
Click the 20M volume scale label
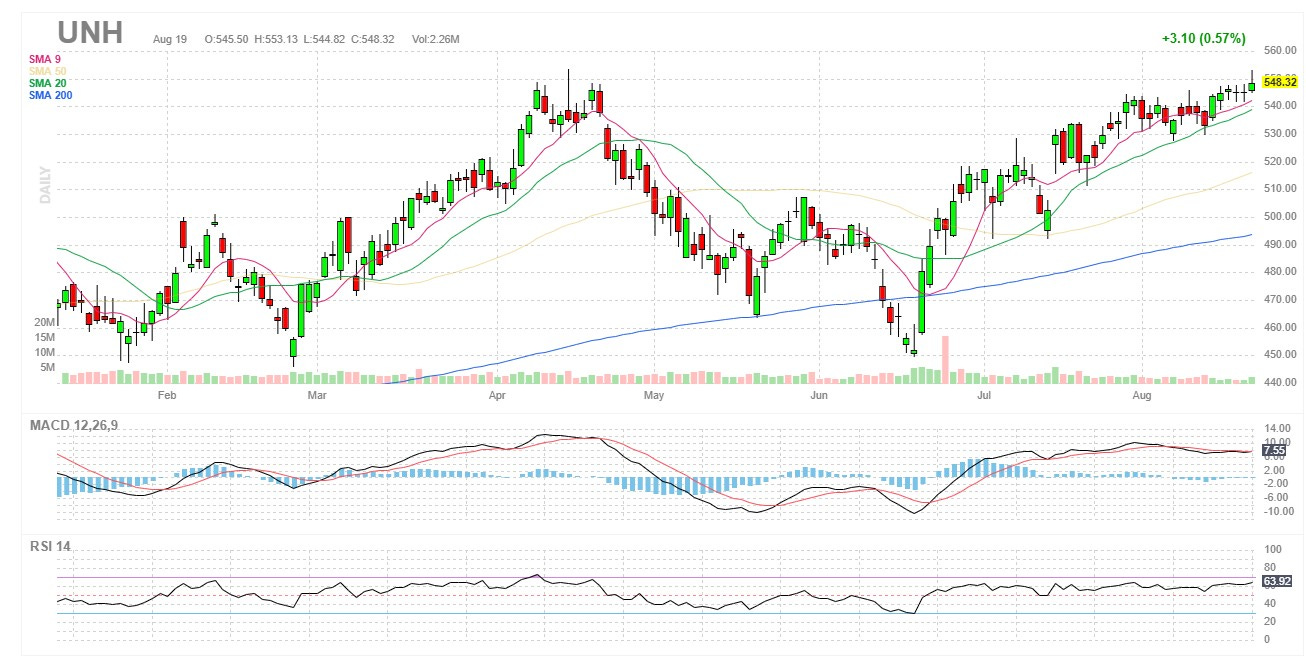[44, 323]
